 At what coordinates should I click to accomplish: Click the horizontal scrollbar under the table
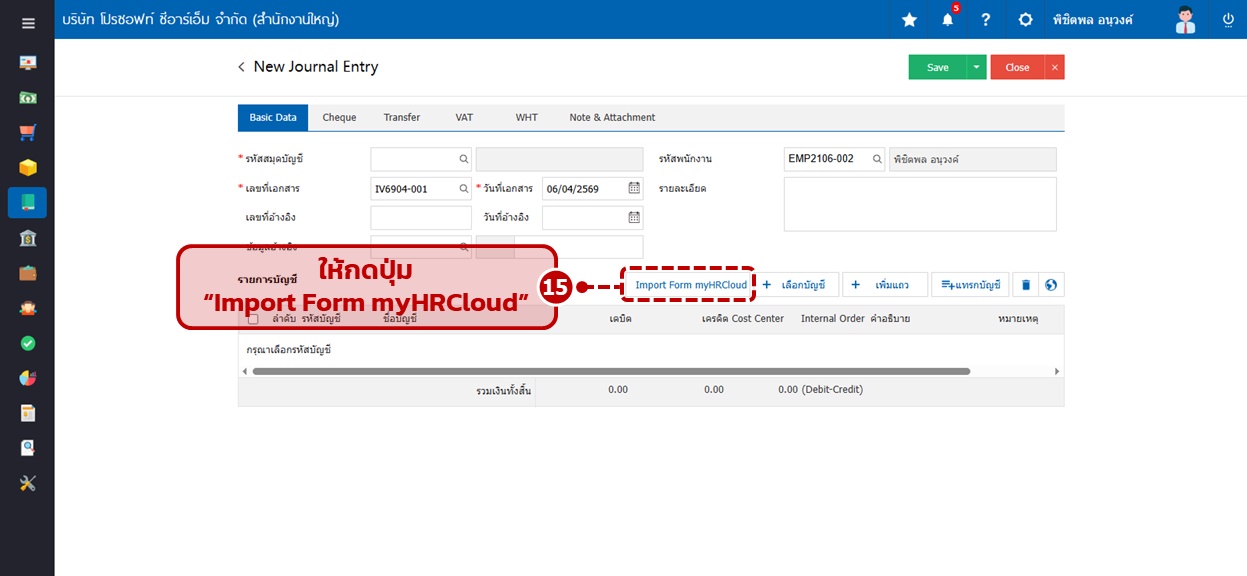[610, 371]
